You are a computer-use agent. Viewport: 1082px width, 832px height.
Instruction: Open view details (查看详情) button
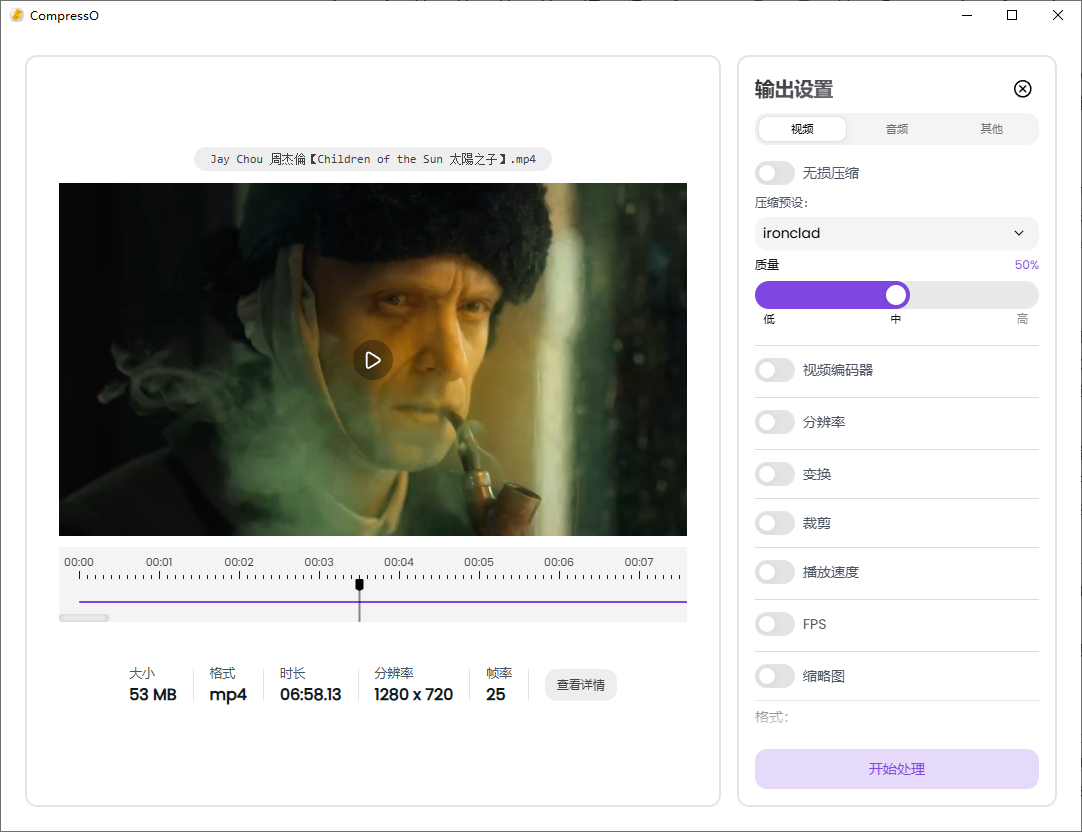point(580,685)
